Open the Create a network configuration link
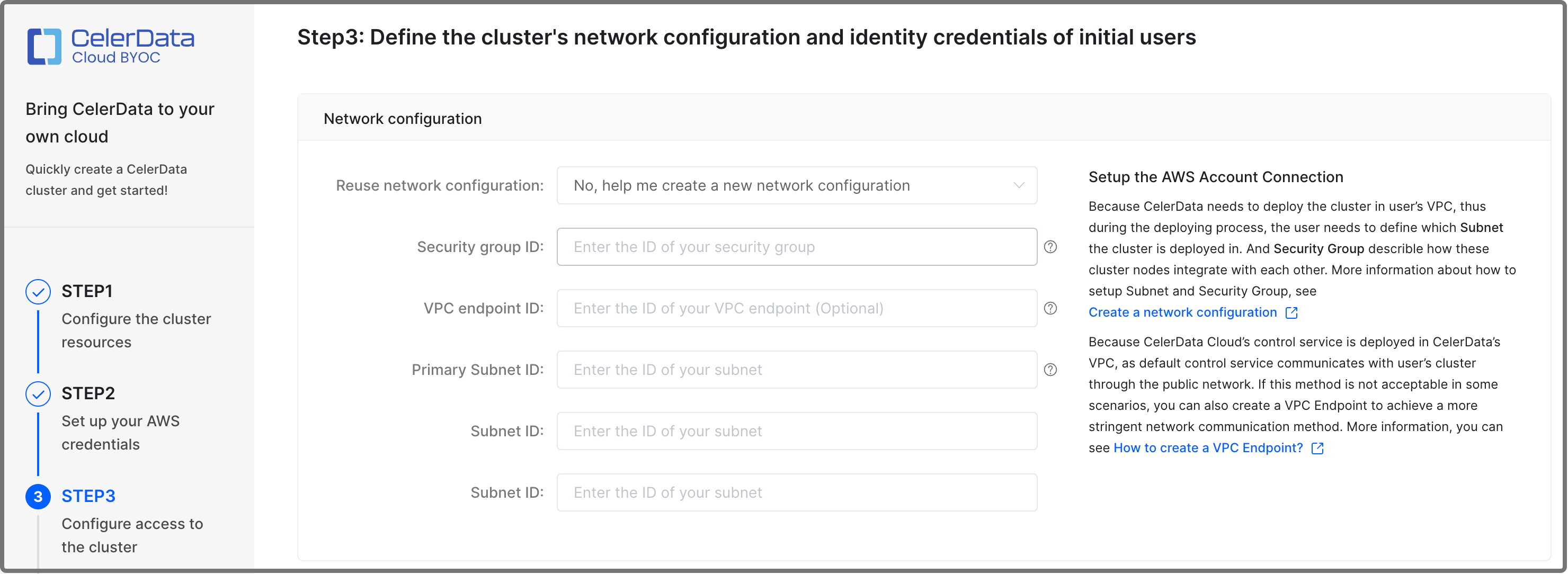Viewport: 1568px width, 574px height. [x=1182, y=312]
